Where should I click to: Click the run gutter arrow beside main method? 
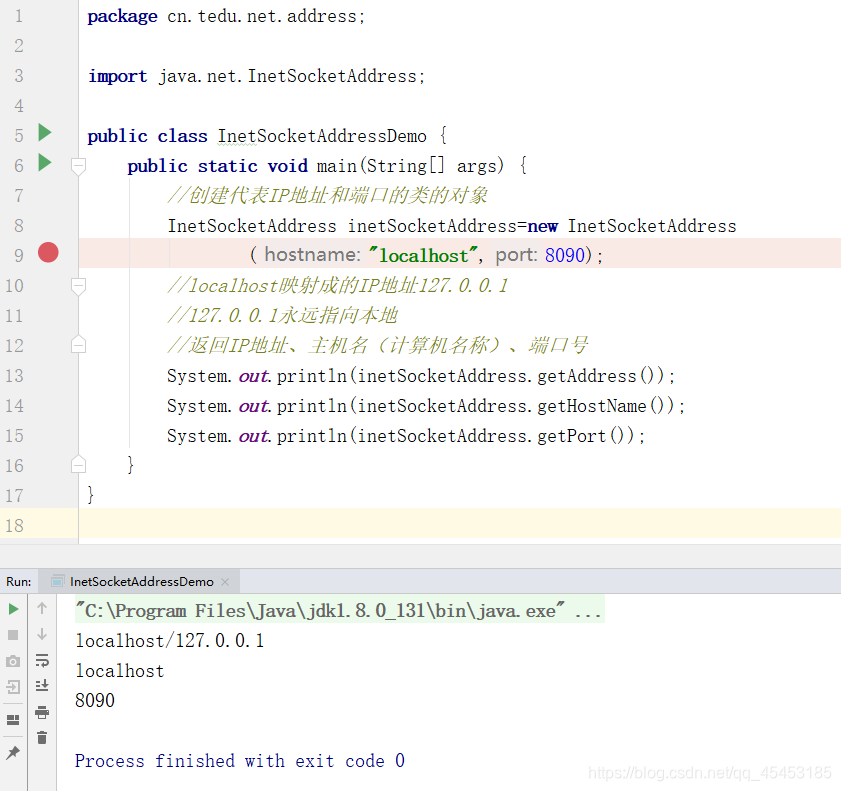[x=45, y=162]
